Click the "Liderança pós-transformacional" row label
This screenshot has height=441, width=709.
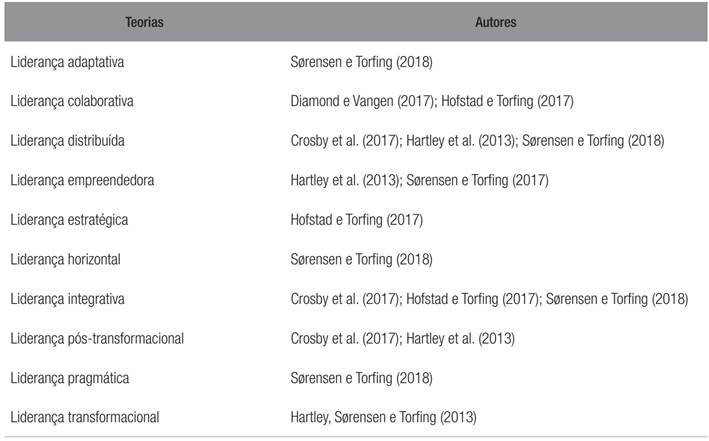coord(97,338)
